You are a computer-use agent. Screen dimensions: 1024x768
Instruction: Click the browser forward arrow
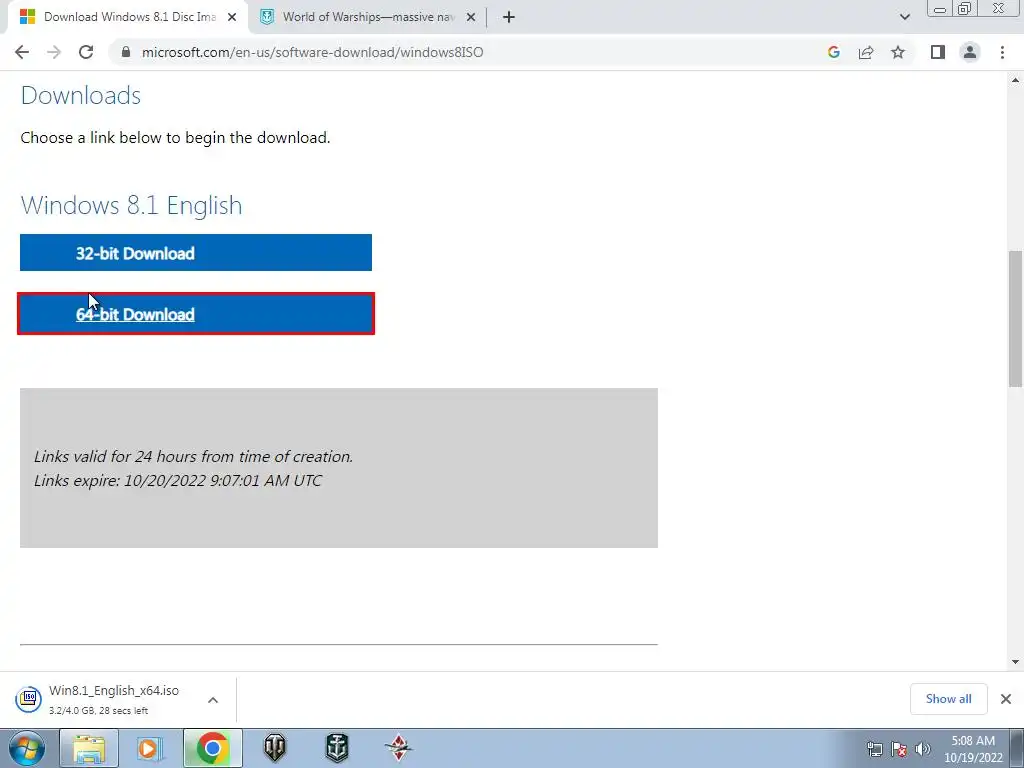point(54,52)
